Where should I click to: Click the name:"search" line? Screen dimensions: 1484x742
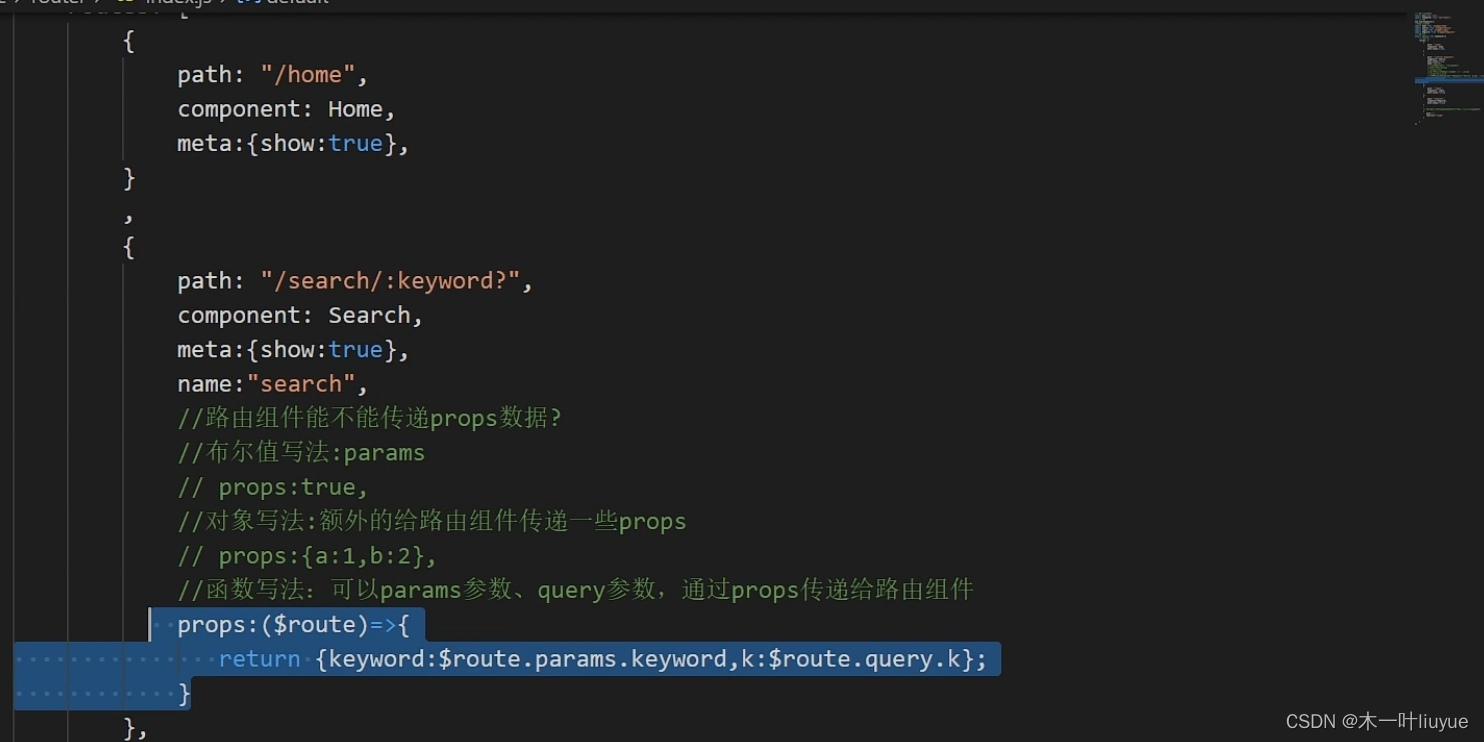tap(273, 384)
